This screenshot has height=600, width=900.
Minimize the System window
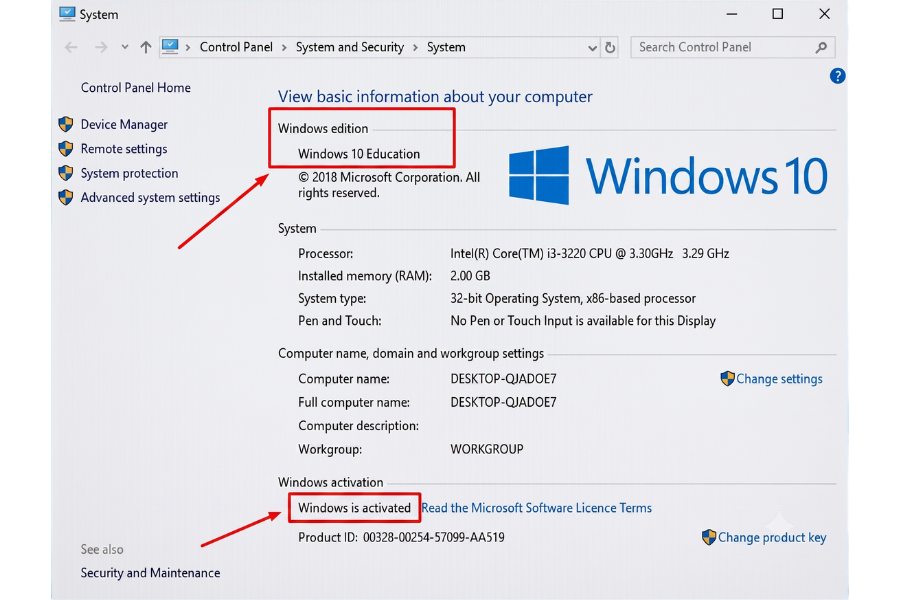pyautogui.click(x=731, y=14)
